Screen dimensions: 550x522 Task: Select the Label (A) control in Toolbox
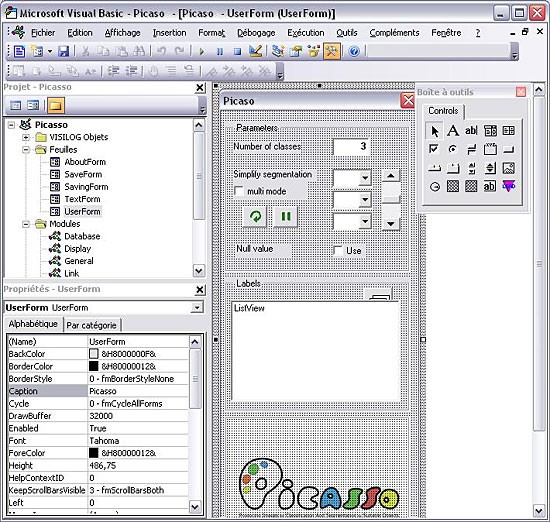point(453,131)
